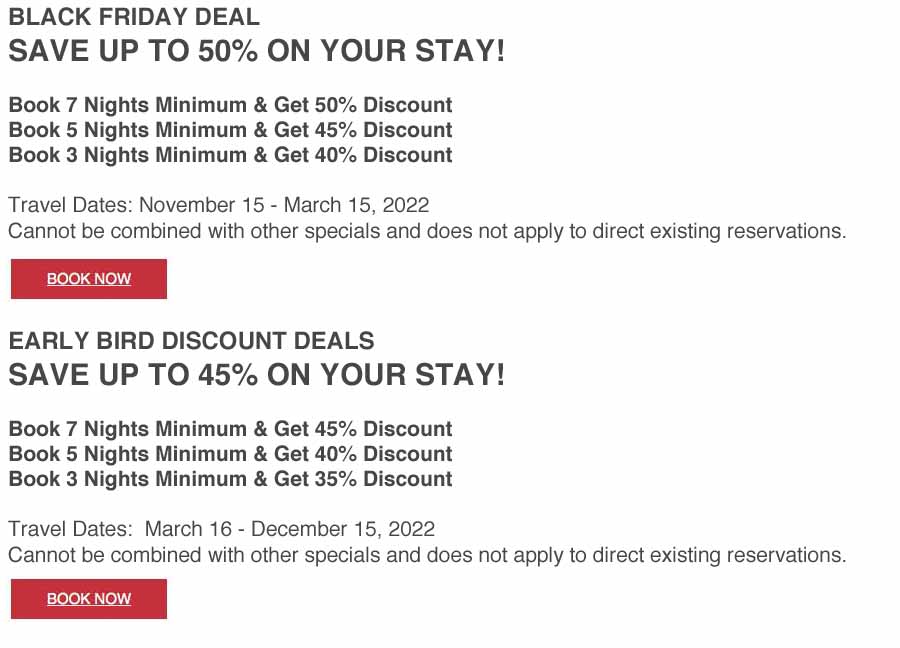Image resolution: width=900 pixels, height=648 pixels.
Task: Click the first 'Cannot be combined' disclaimer
Action: (427, 231)
